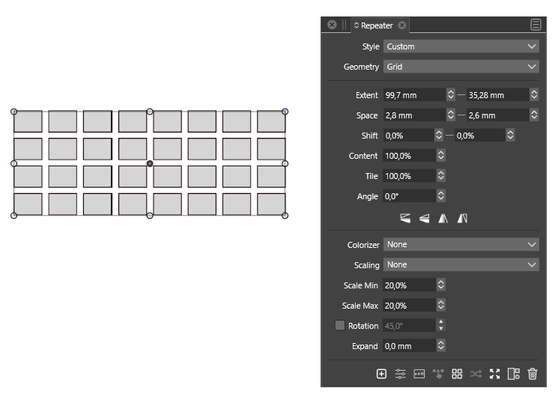The width and height of the screenshot is (555, 397).
Task: Click the shuffle randomize icon
Action: click(476, 374)
